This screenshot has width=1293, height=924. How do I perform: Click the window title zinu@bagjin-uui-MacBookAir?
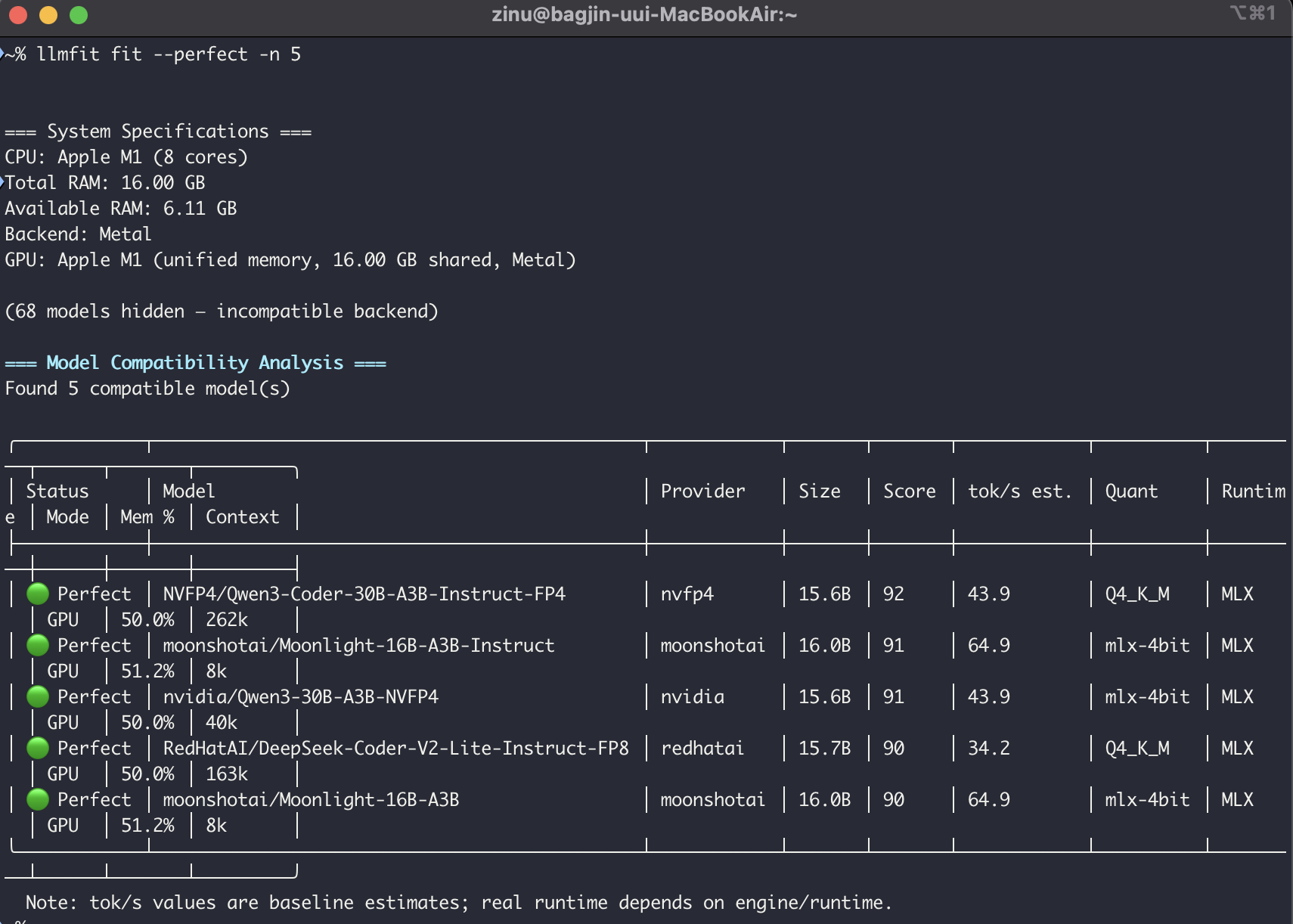(x=644, y=14)
